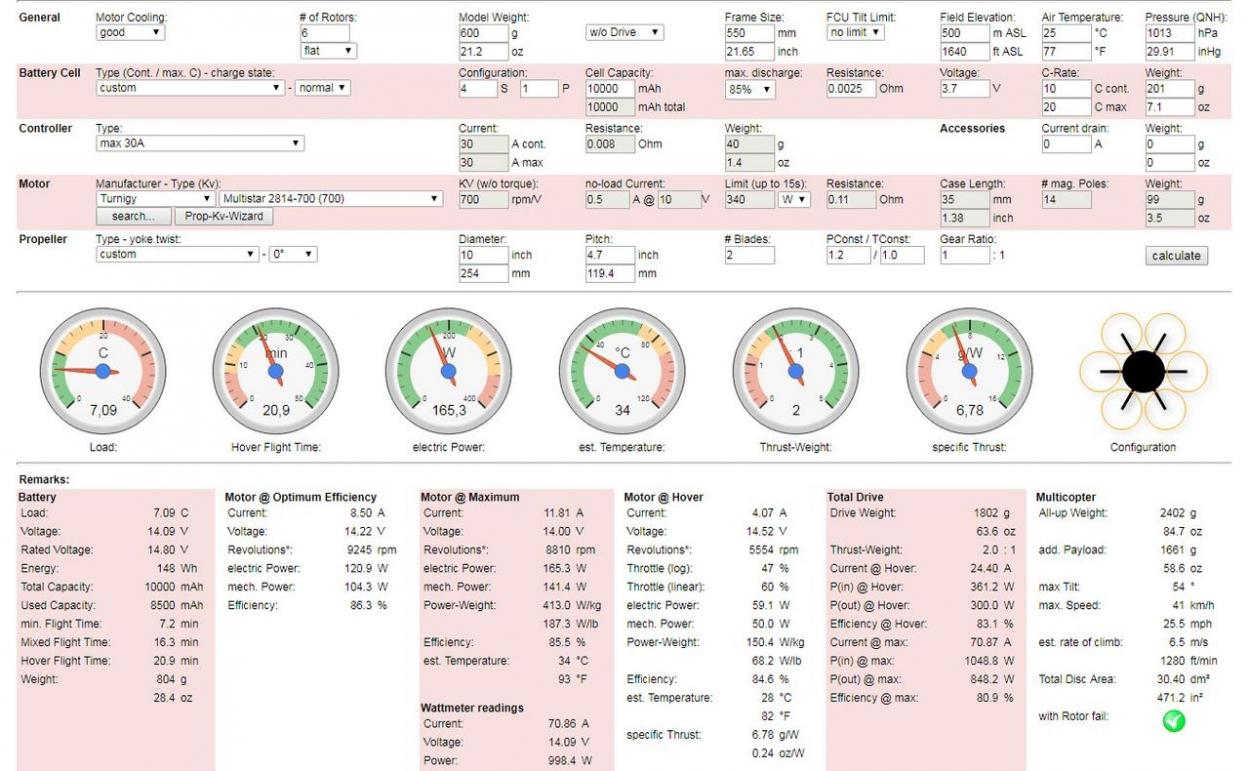
Task: Open the battery charge state dropdown
Action: (322, 88)
